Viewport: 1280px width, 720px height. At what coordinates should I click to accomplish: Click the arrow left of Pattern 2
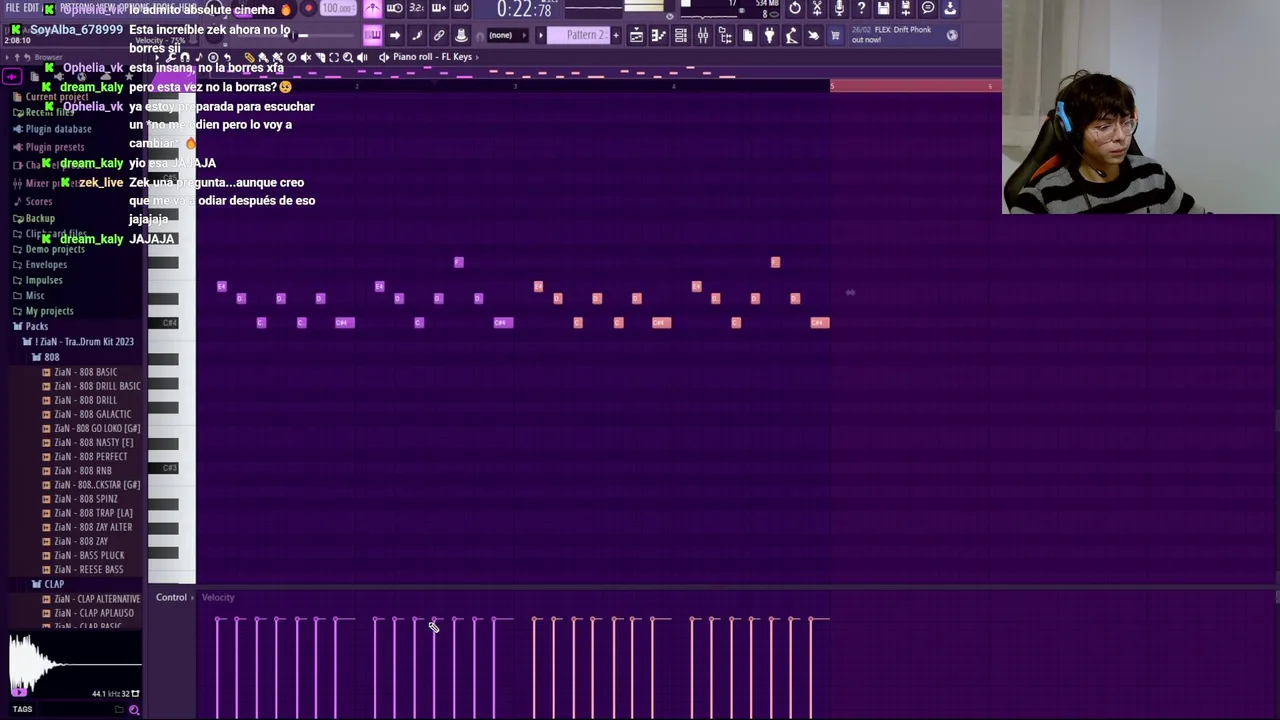point(540,35)
